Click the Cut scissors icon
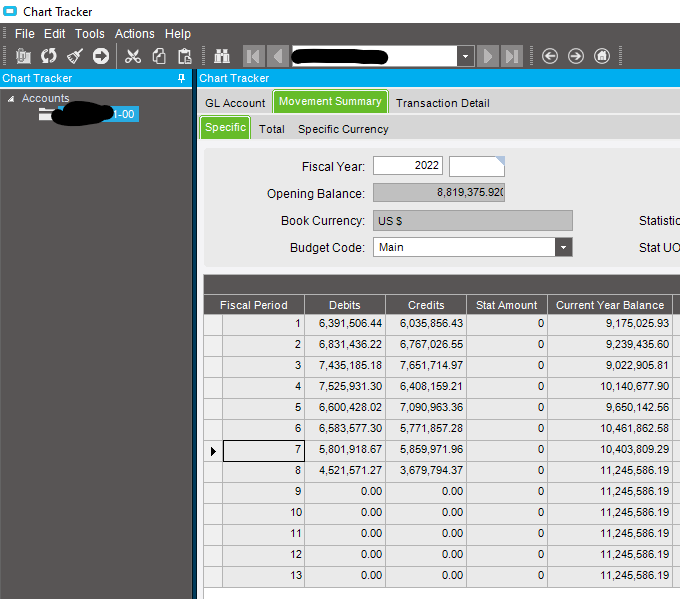680x599 pixels. 132,56
